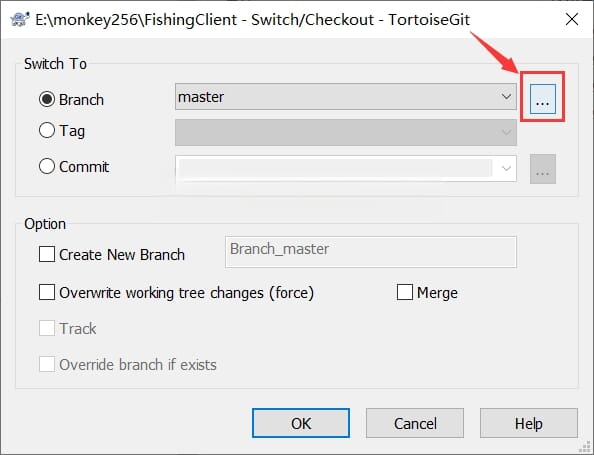Click the Cancel button
Viewport: 594px width, 455px height.
click(415, 423)
